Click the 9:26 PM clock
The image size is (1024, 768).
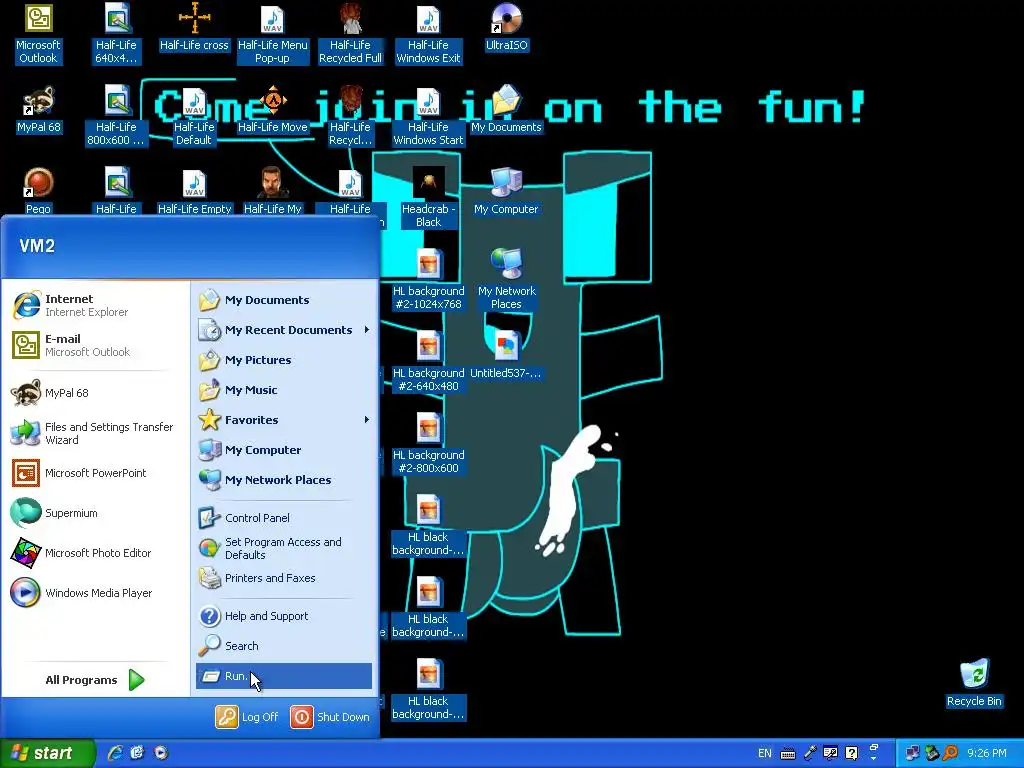point(986,753)
